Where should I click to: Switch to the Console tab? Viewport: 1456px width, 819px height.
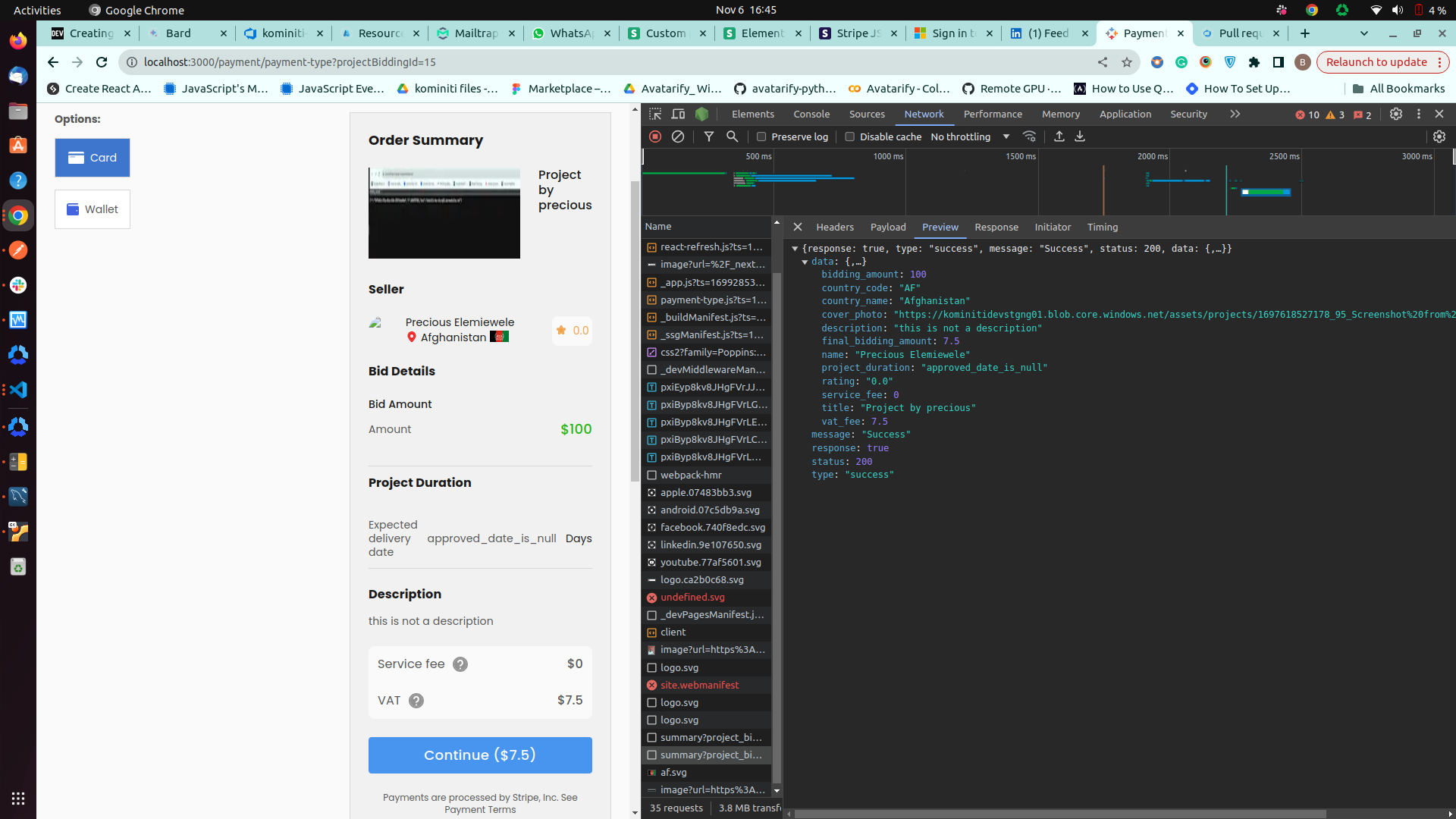811,114
